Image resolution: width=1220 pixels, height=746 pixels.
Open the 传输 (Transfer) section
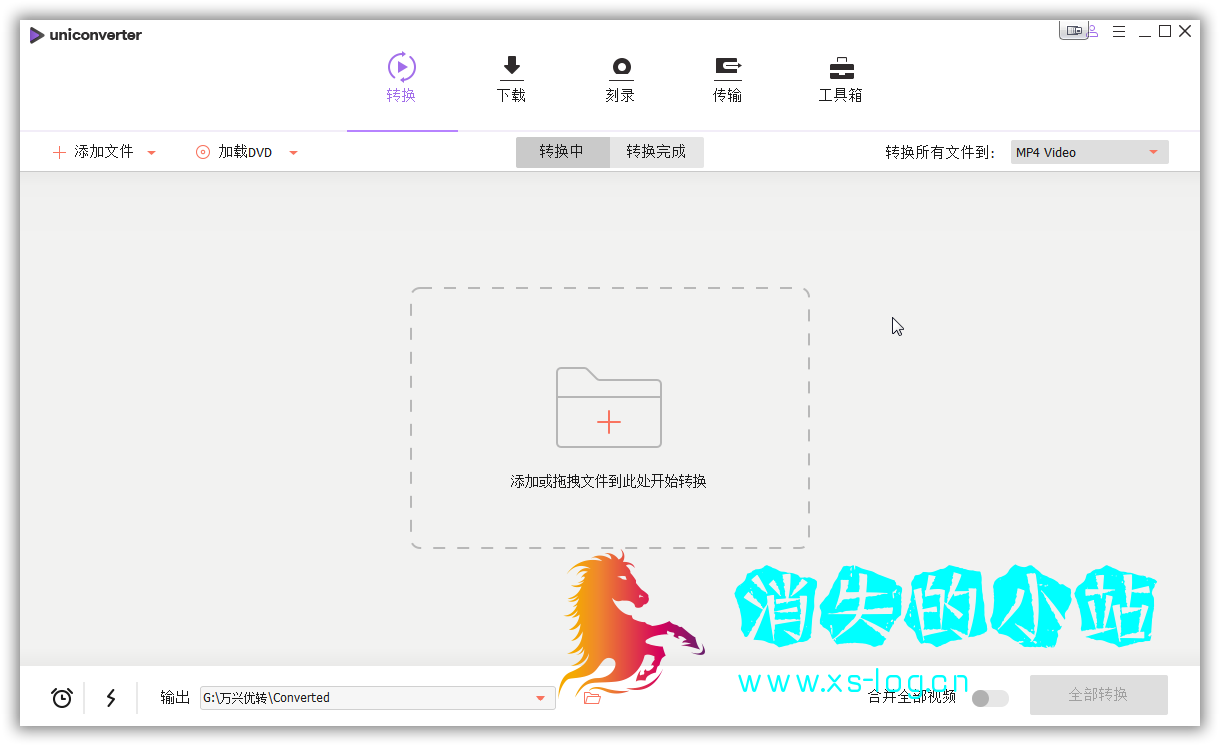(727, 79)
